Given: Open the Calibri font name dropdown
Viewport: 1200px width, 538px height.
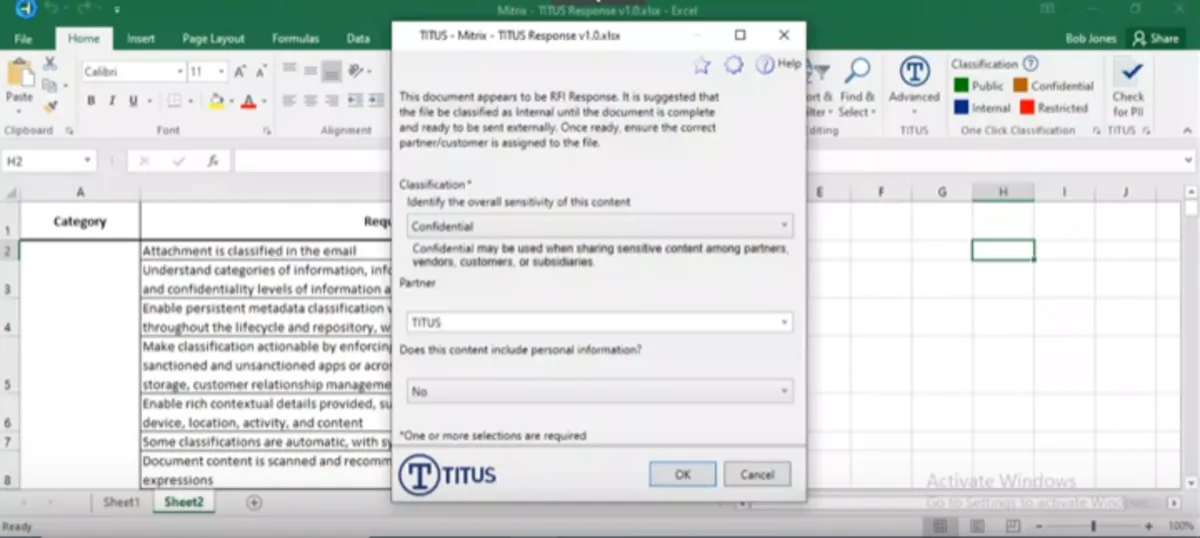Looking at the screenshot, I should pyautogui.click(x=180, y=72).
